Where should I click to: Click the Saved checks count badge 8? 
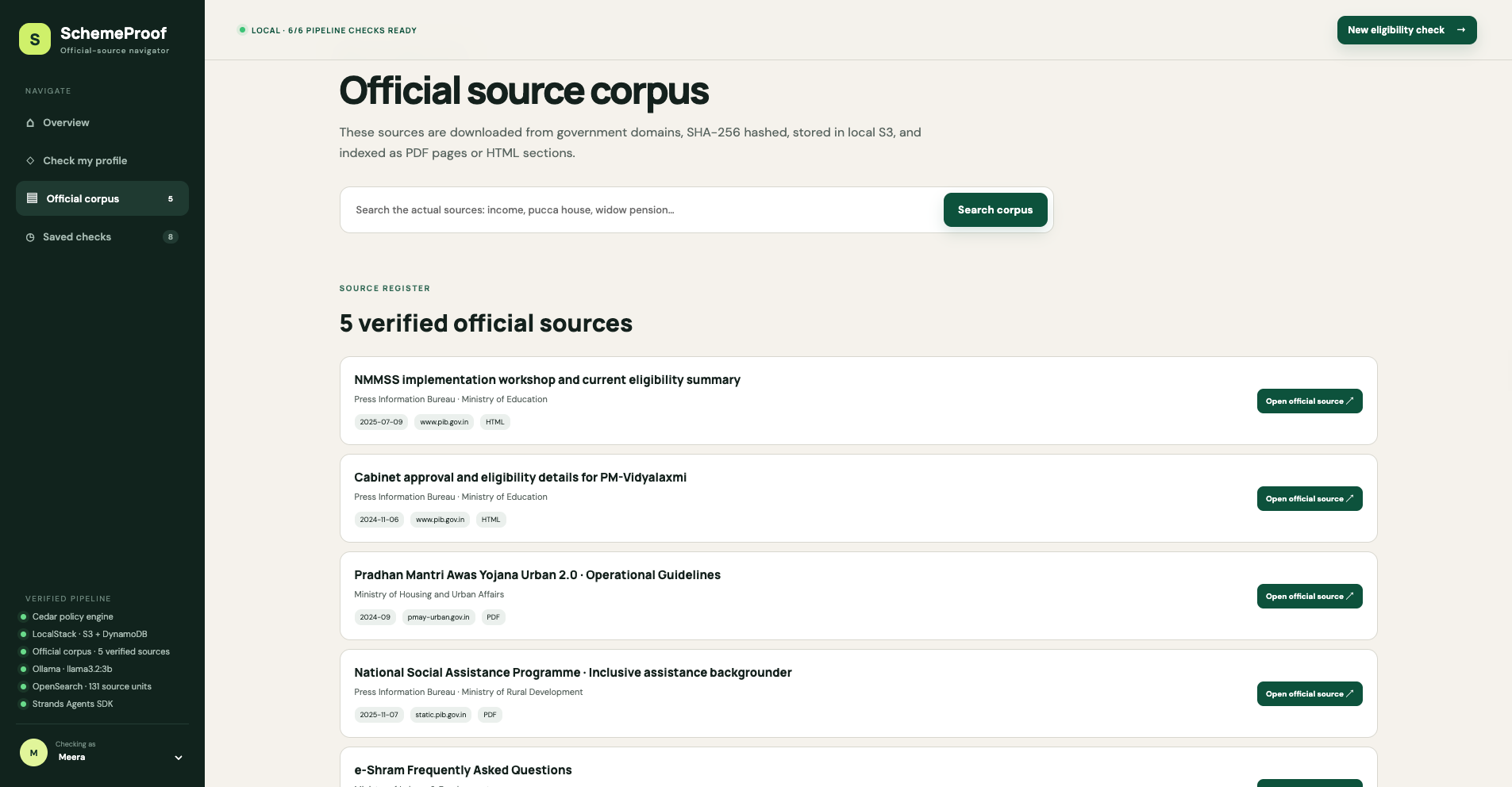tap(171, 237)
